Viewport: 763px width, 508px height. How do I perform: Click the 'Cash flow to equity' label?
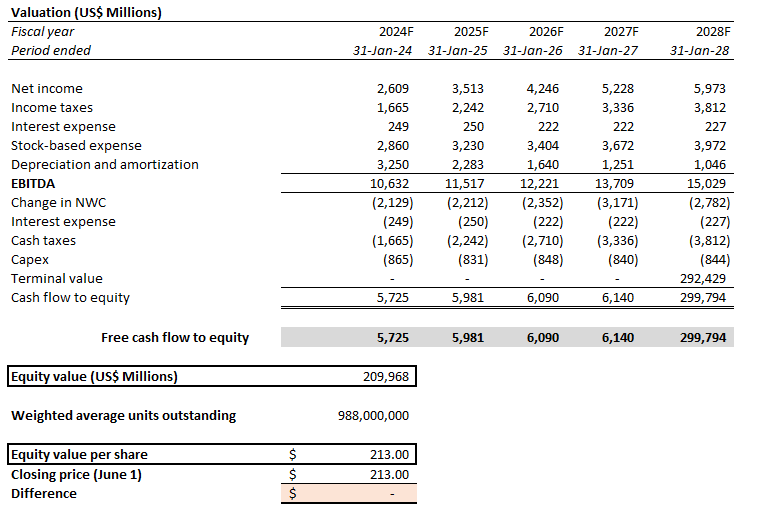pyautogui.click(x=70, y=297)
